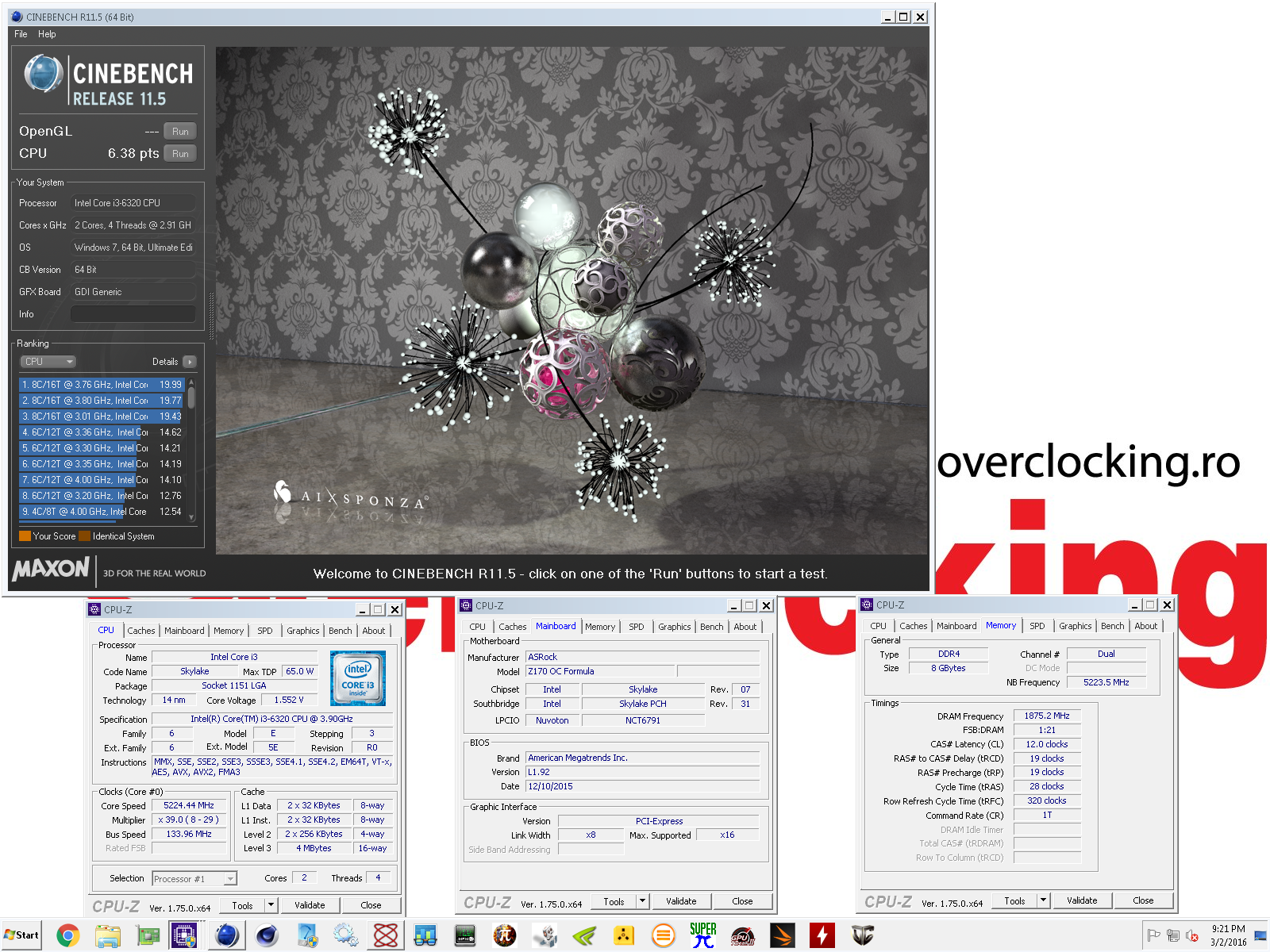
Task: Run the OpenGL test in Cinebench
Action: click(180, 132)
